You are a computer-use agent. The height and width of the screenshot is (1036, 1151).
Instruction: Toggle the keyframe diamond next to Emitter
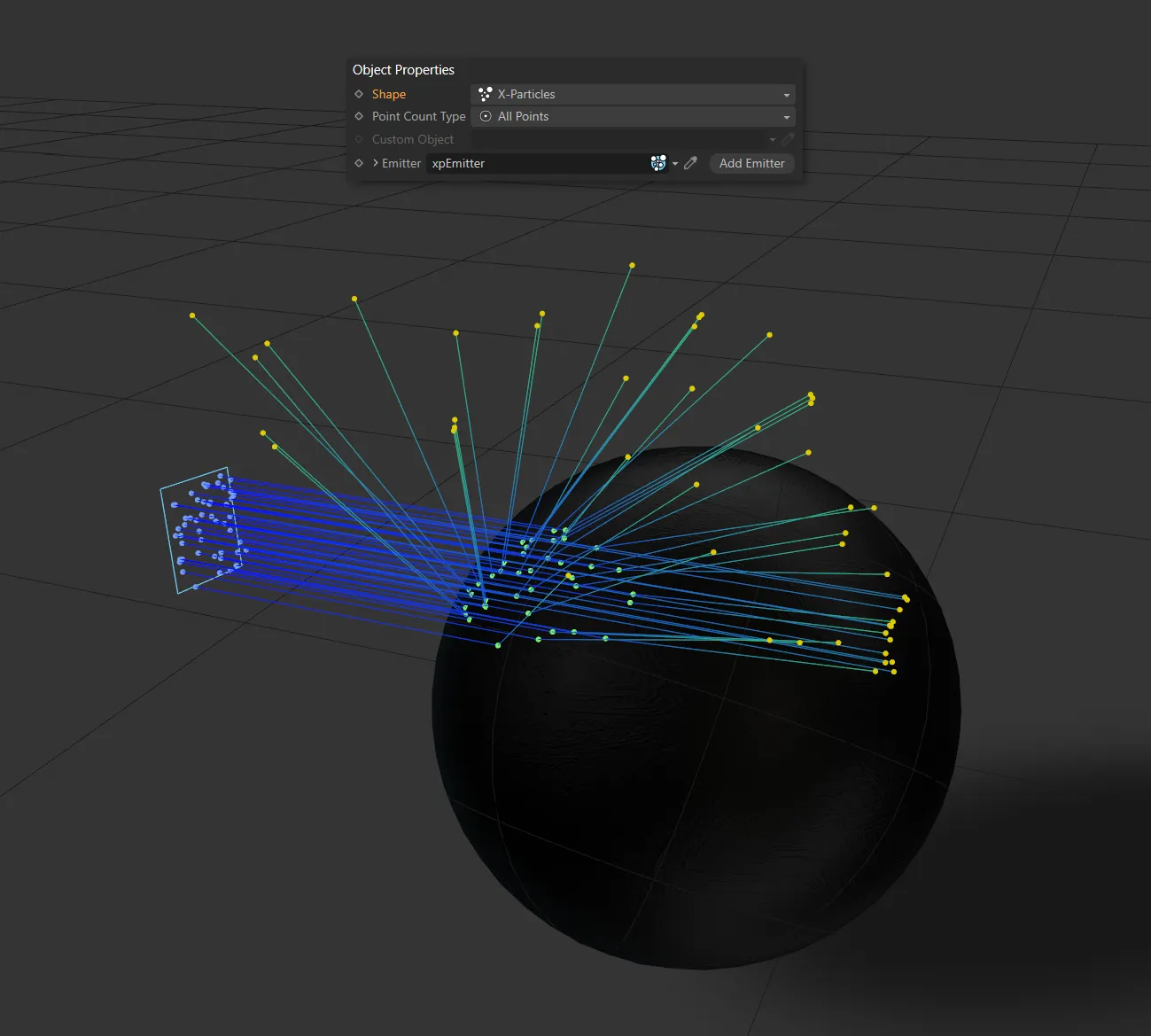[359, 163]
